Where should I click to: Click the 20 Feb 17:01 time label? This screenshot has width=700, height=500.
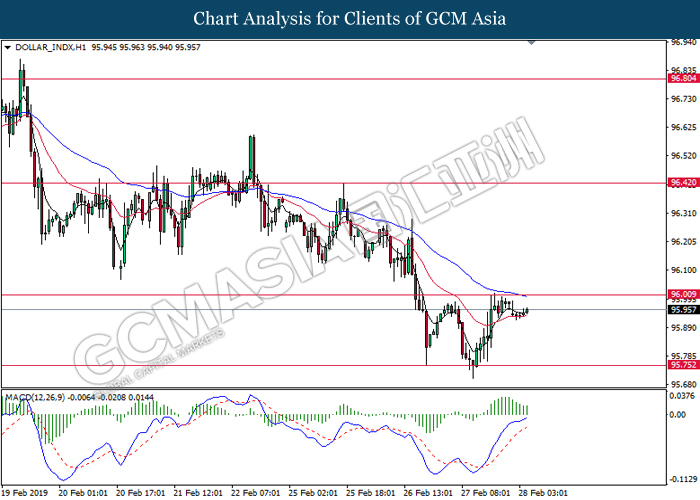coord(141,493)
